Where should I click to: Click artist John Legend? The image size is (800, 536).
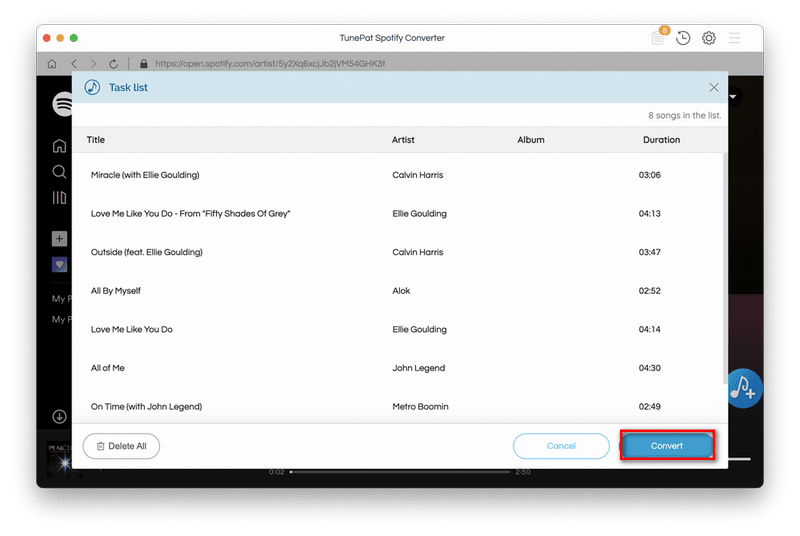click(418, 368)
